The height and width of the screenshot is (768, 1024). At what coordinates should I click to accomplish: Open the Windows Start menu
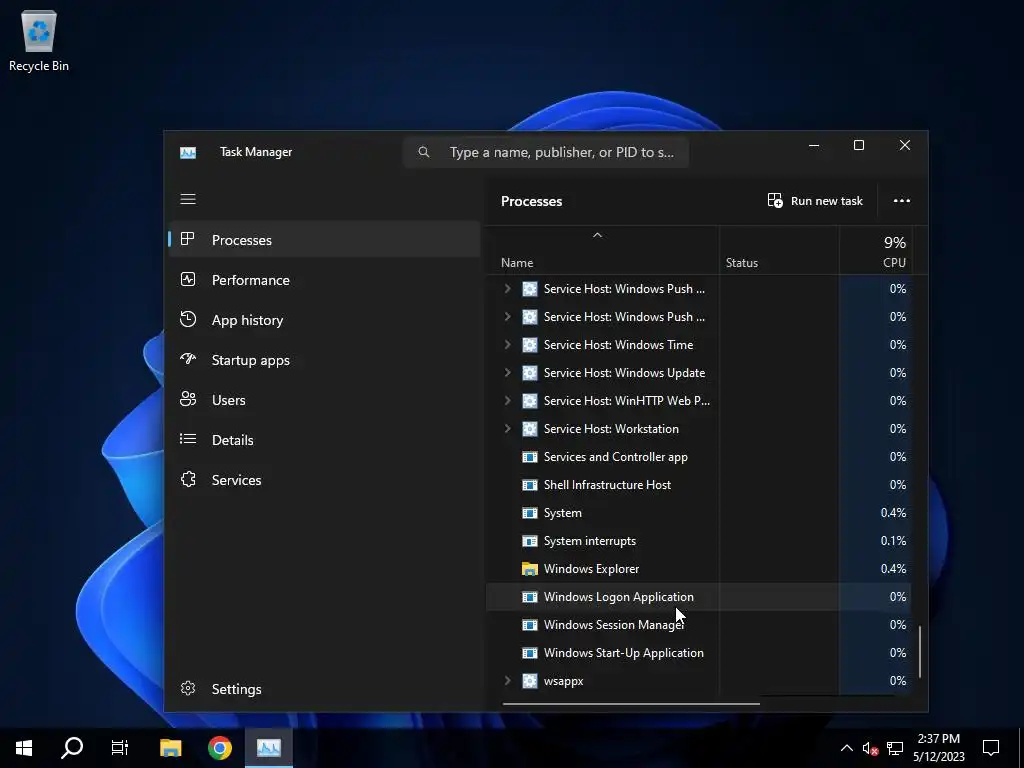point(24,748)
